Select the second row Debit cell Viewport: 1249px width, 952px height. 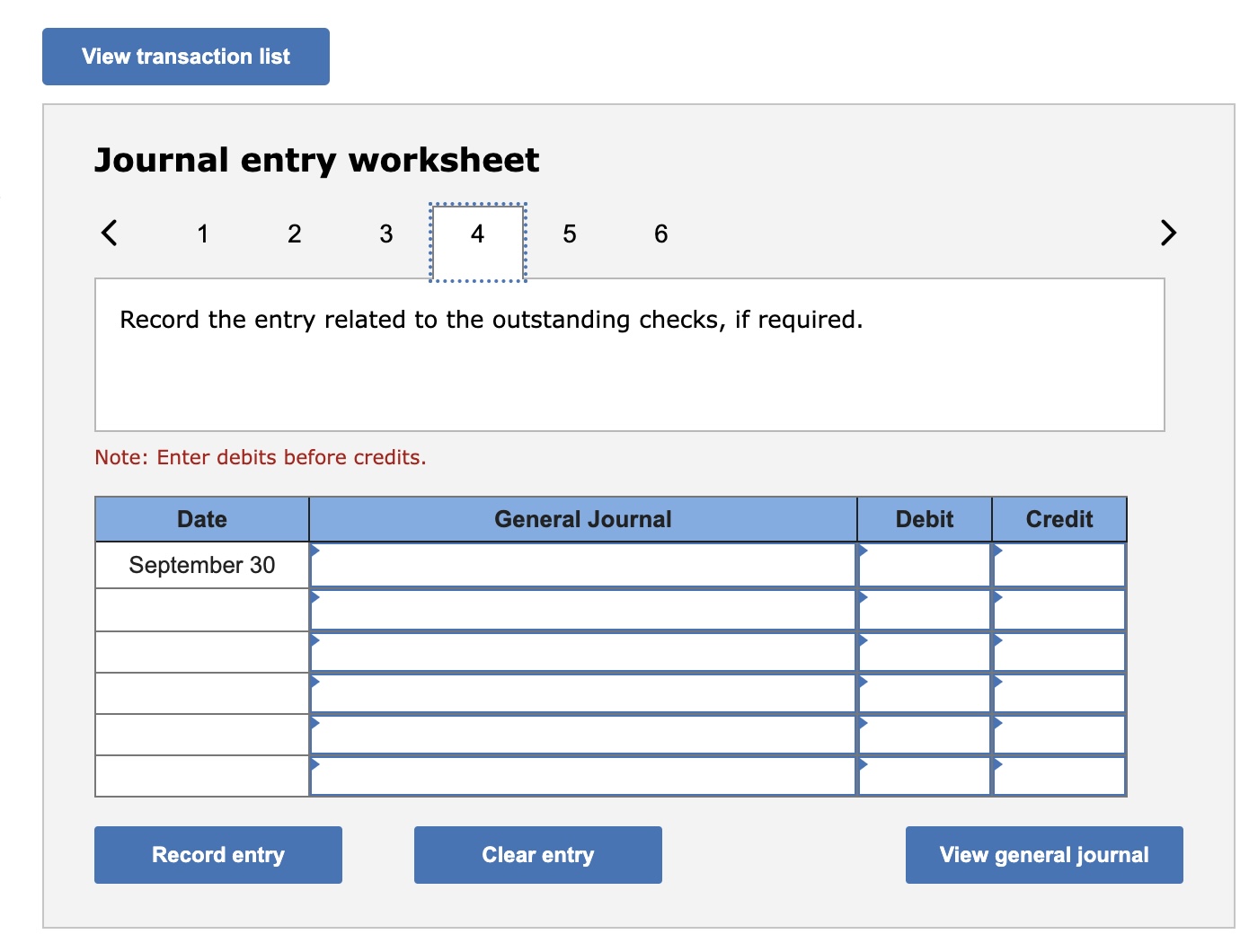925,610
